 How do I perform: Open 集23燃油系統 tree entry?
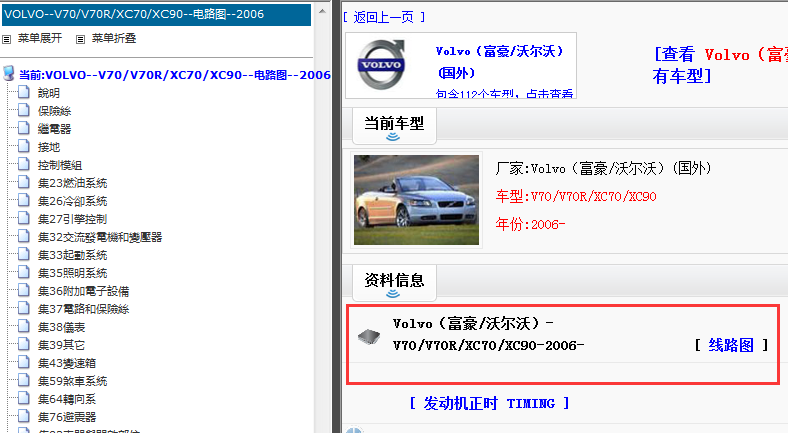[72, 183]
